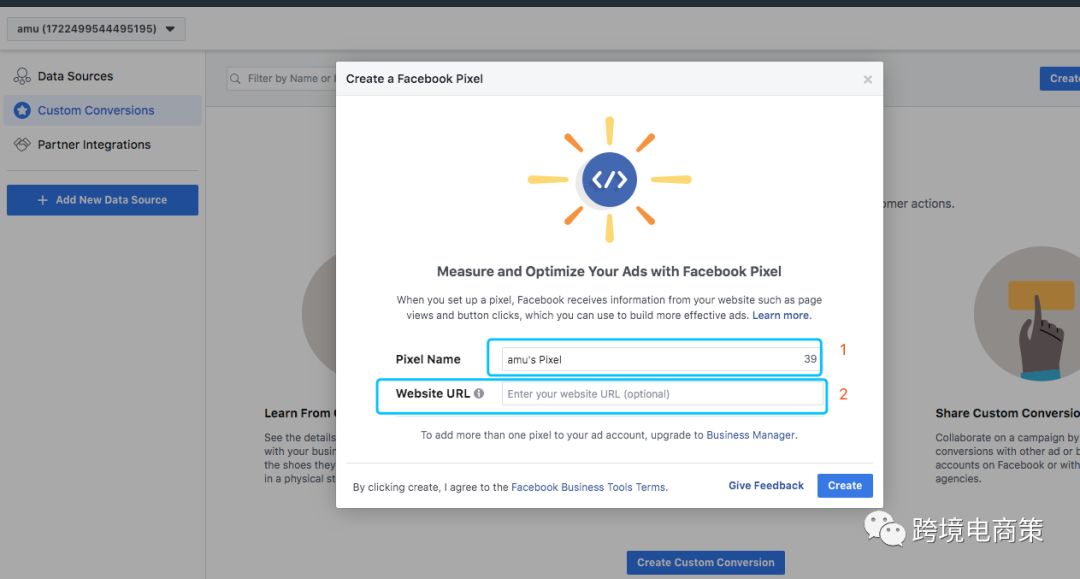
Task: Click the 'Learn From' heading text
Action: (x=300, y=413)
